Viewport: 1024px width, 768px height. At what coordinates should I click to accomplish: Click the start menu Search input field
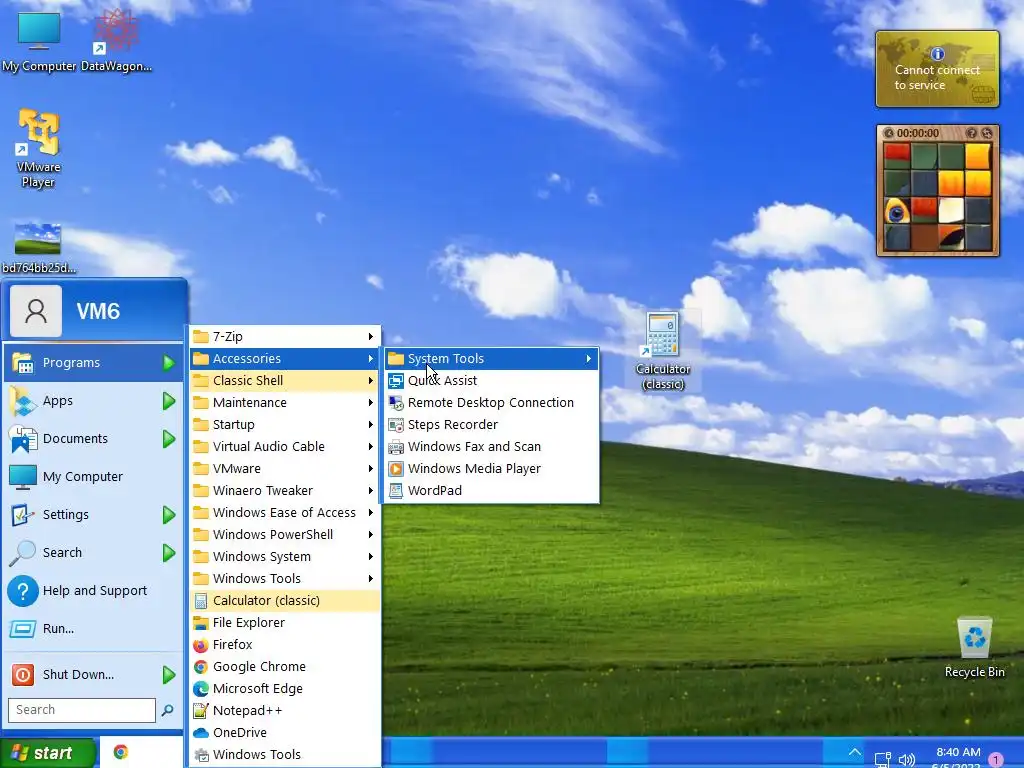[82, 710]
